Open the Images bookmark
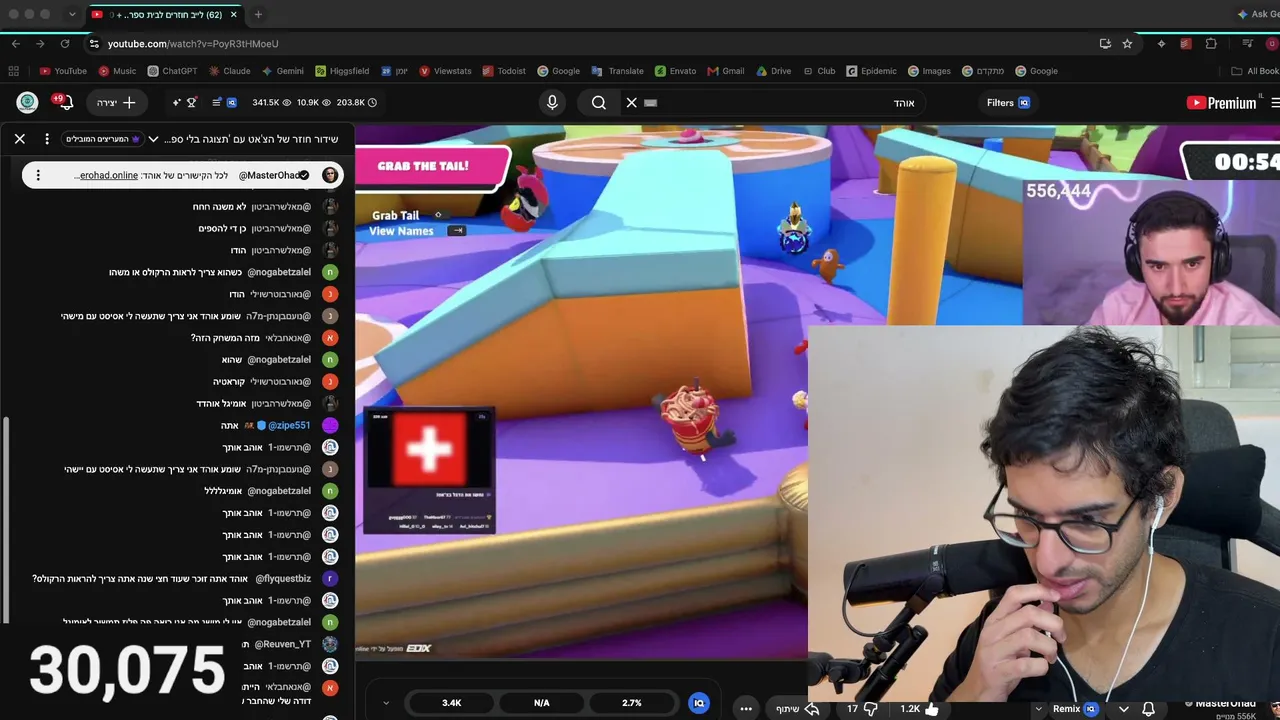This screenshot has height=720, width=1280. [929, 71]
